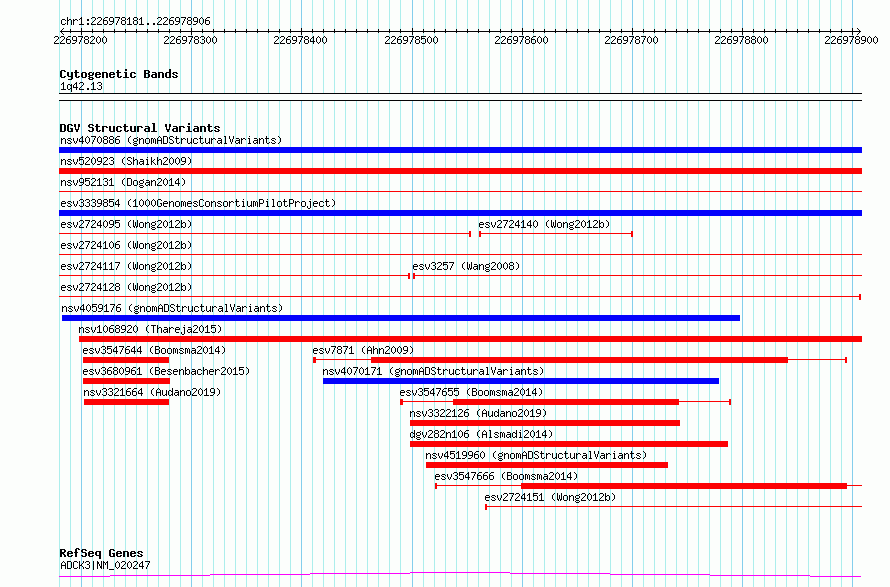
Task: Click ruler position 226978600
Action: (x=522, y=40)
